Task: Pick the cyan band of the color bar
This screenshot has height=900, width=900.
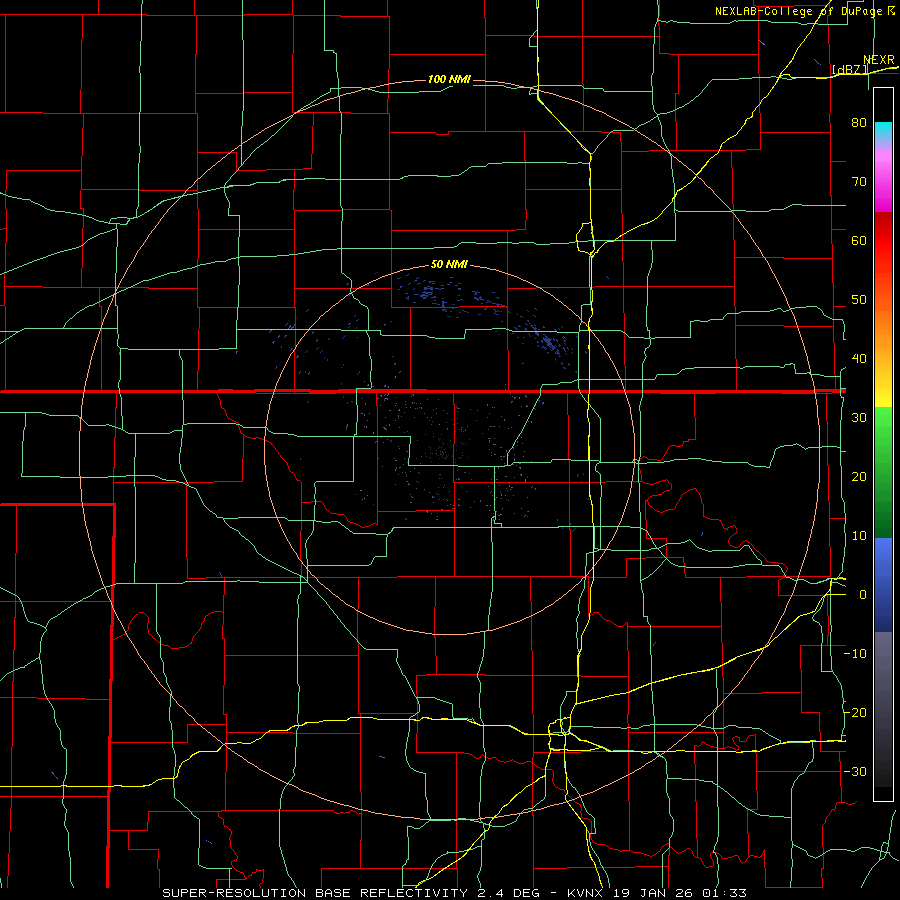Action: tap(883, 132)
